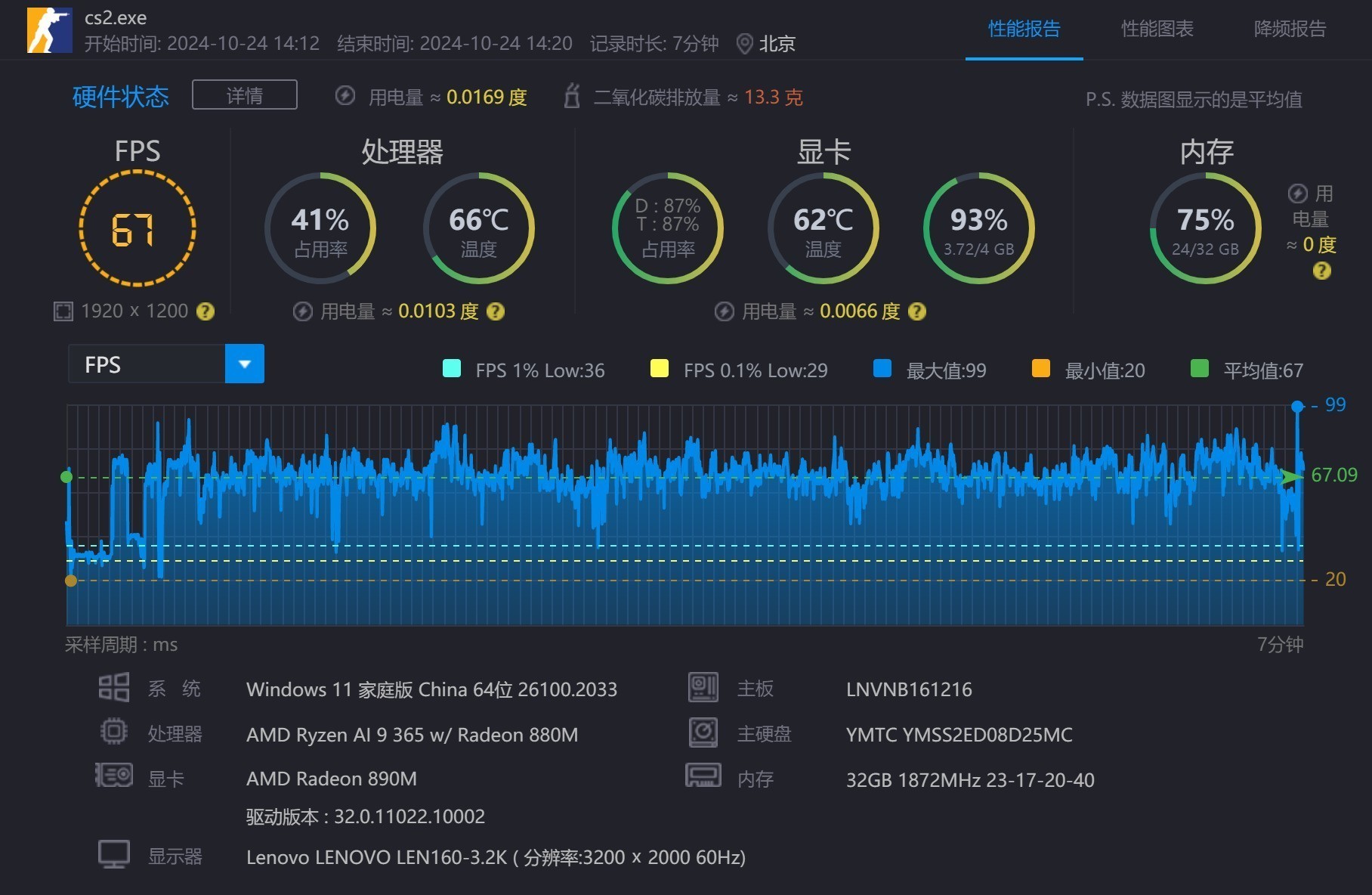Image resolution: width=1372 pixels, height=895 pixels.
Task: Click the green 67.09 average arrow marker
Action: [1293, 477]
